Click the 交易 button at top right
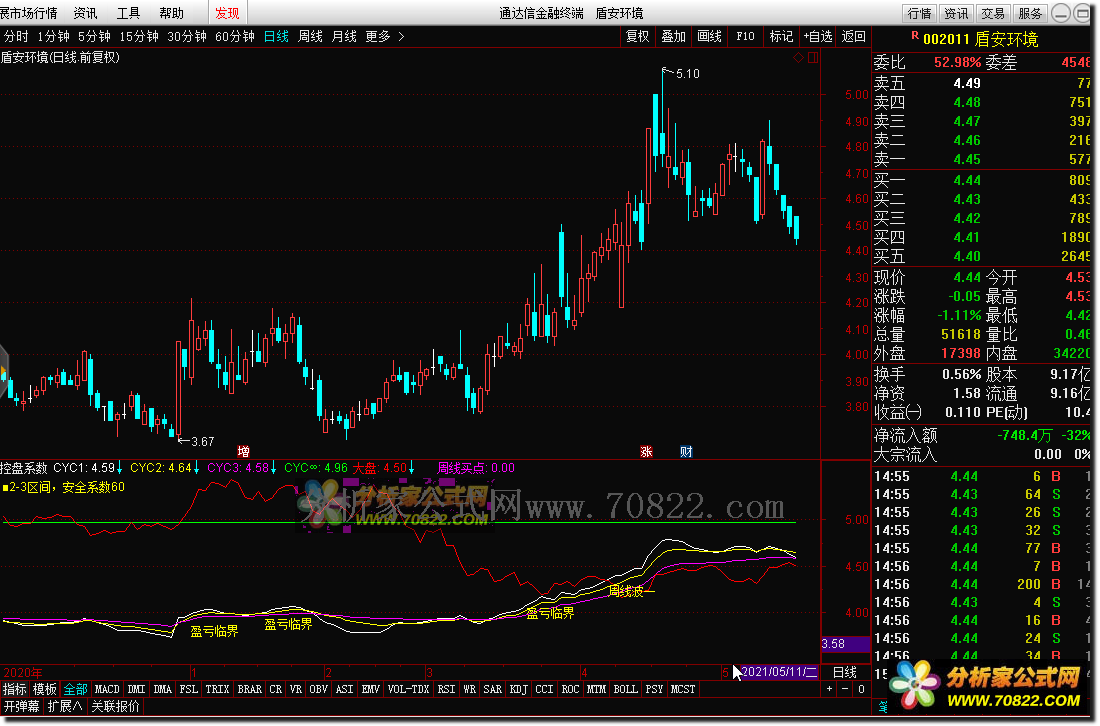 coord(993,13)
